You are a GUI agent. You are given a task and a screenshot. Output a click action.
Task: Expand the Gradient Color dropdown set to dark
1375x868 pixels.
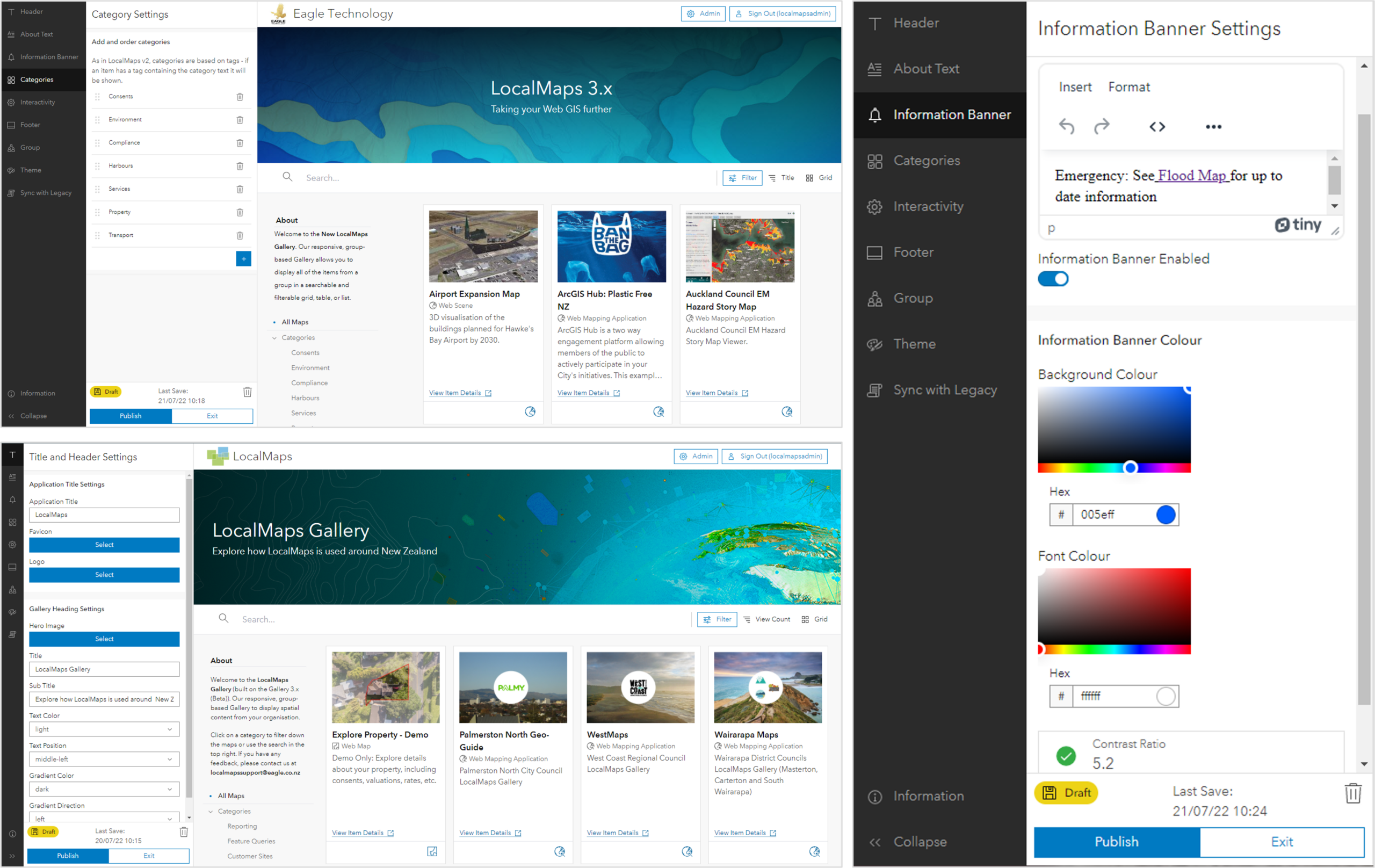click(104, 789)
